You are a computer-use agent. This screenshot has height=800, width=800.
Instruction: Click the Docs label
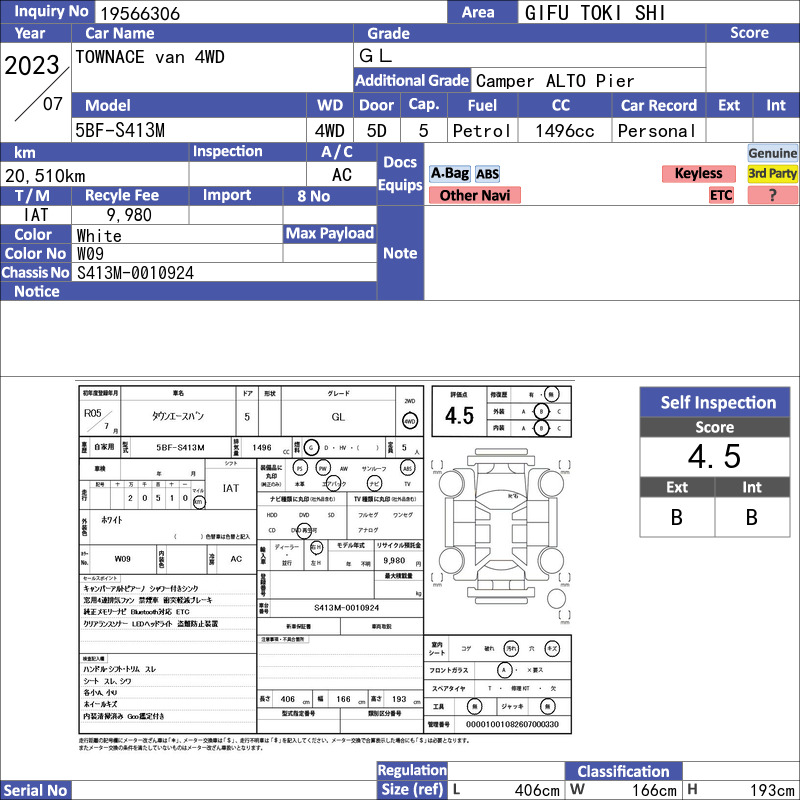pyautogui.click(x=400, y=162)
